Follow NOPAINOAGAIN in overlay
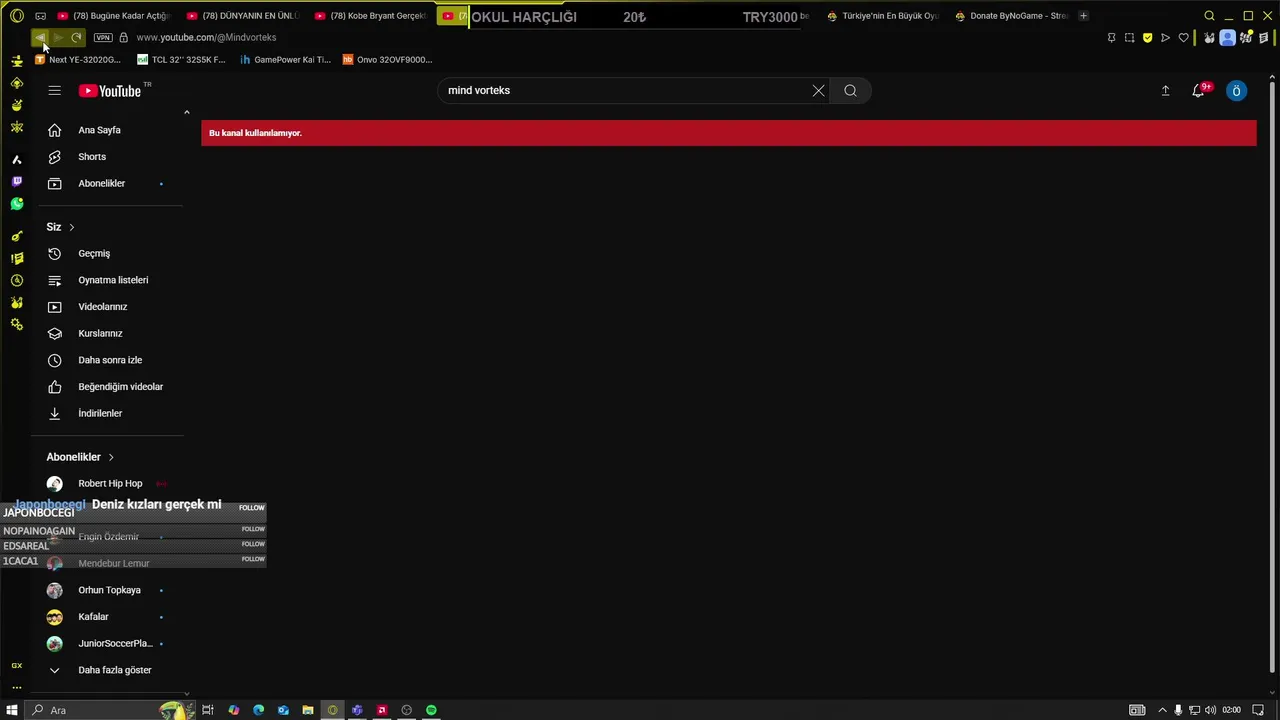 253,529
